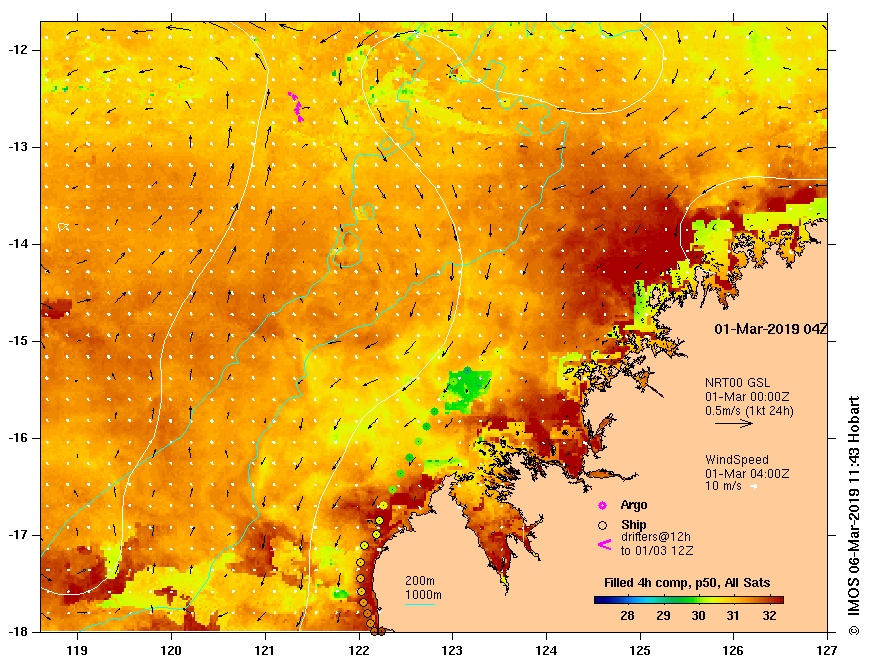Click the 200m contour label
This screenshot has height=666, width=871.
coord(420,581)
